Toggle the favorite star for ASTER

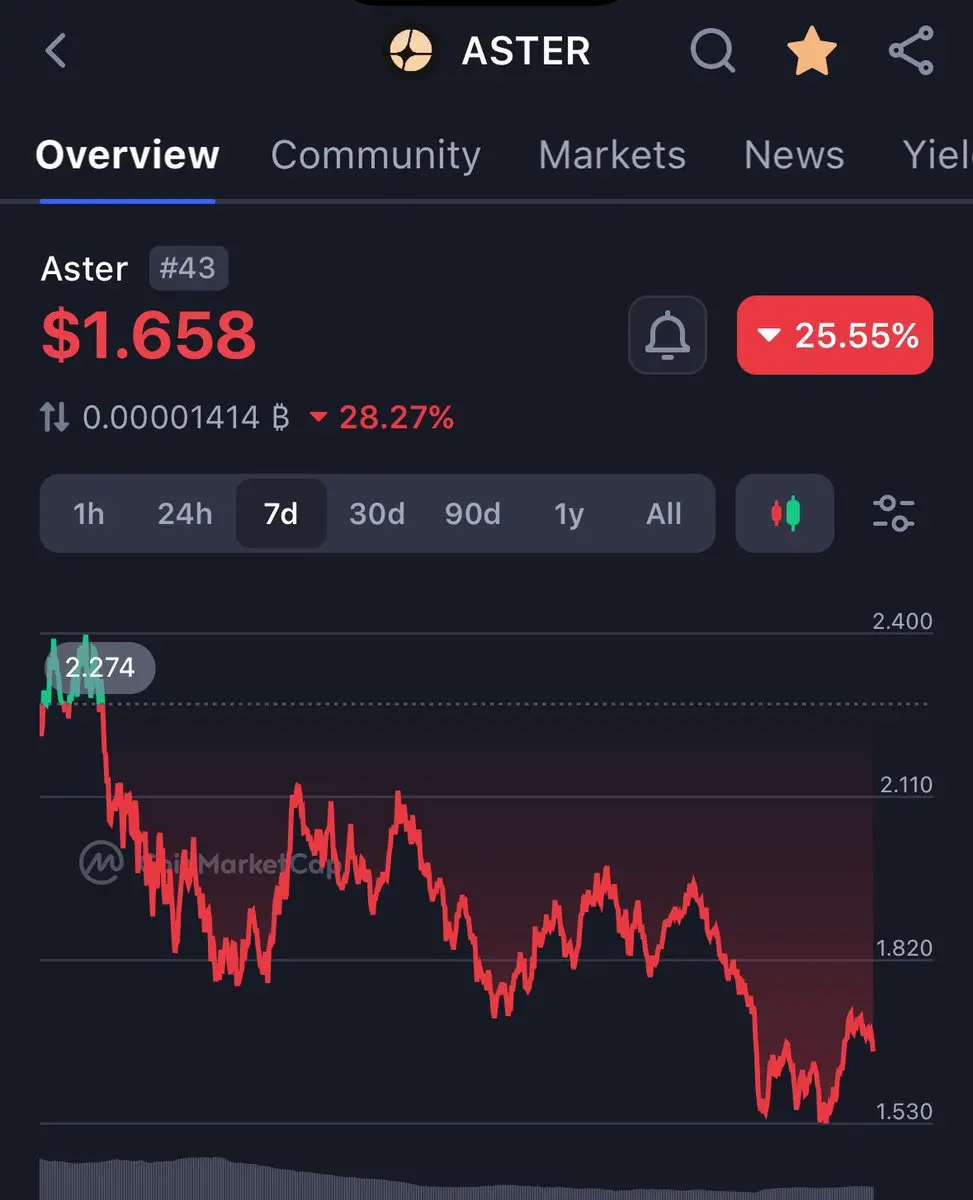811,50
